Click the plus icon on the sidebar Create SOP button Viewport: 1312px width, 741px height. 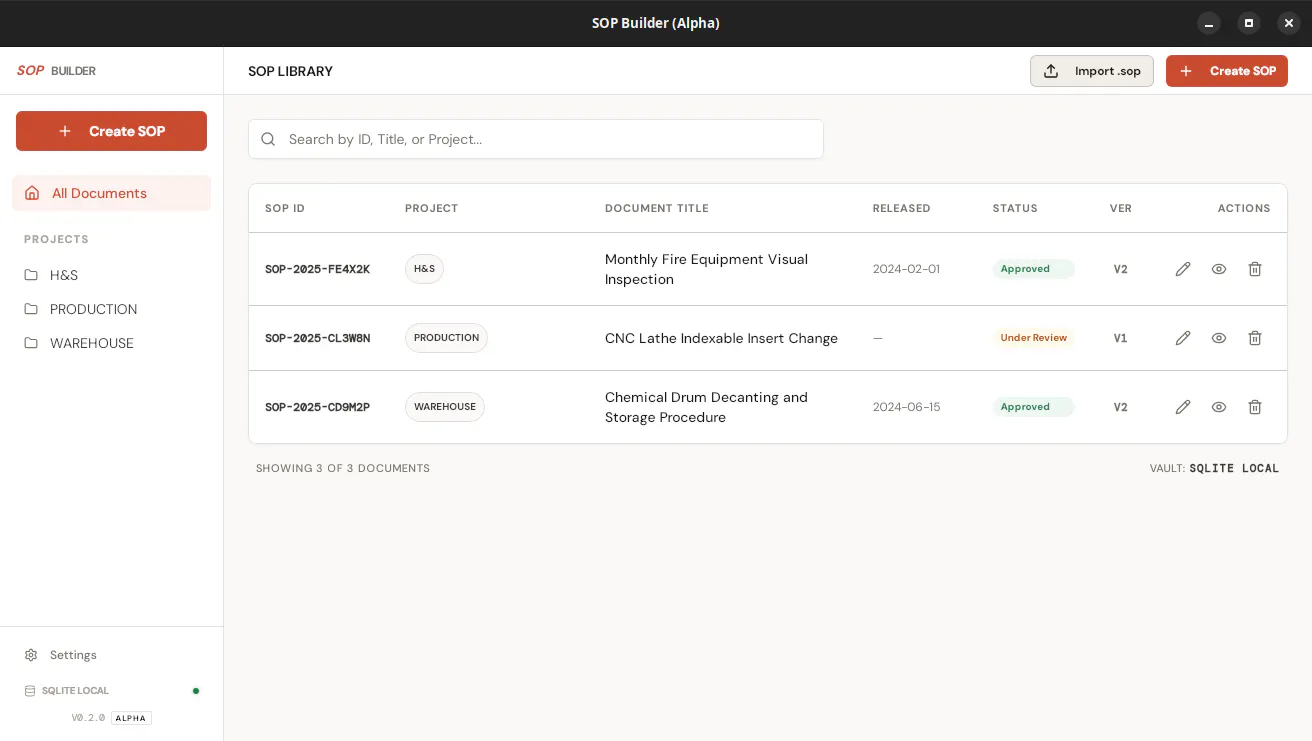coord(65,131)
